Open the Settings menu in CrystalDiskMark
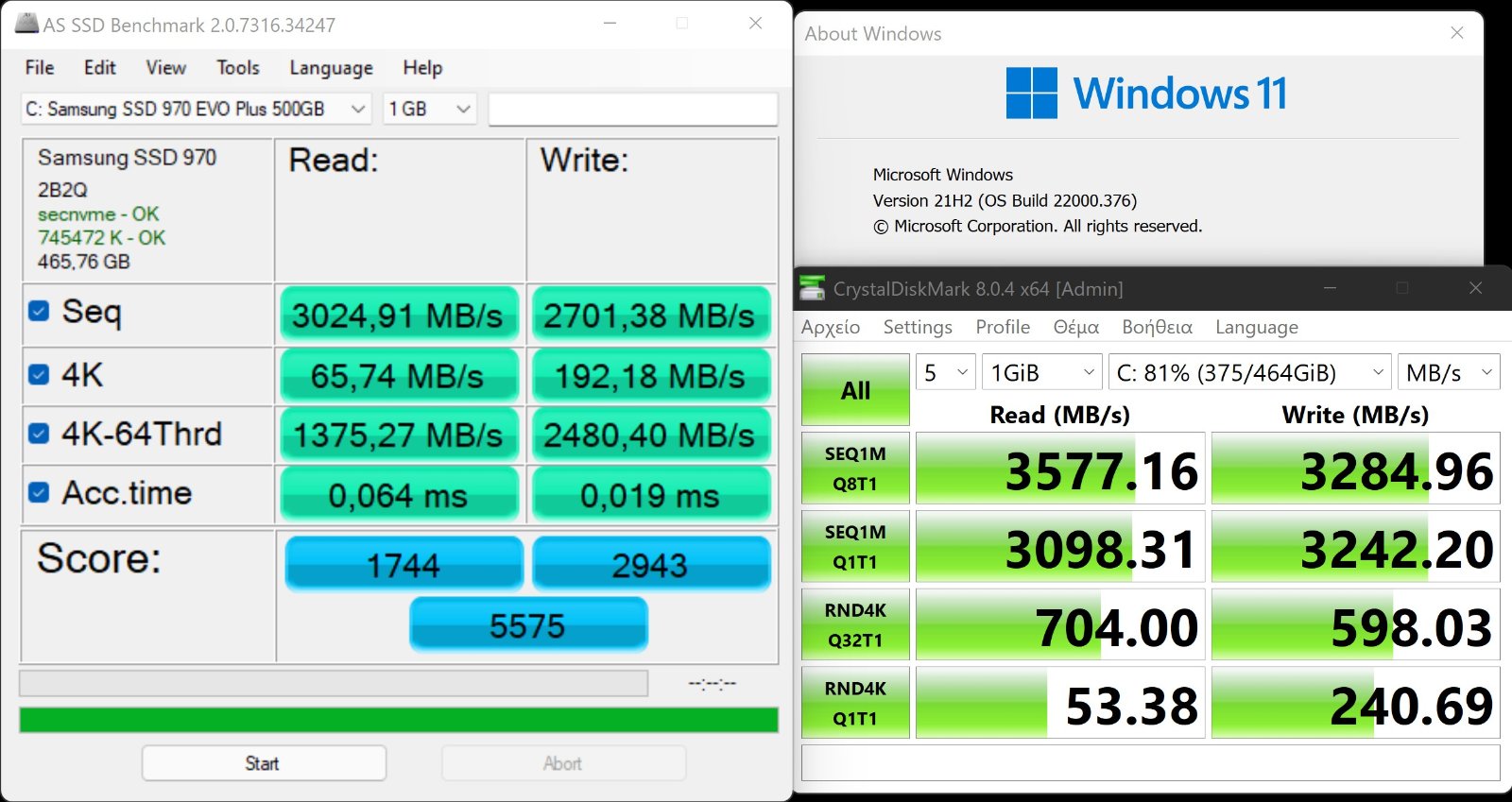 (x=918, y=327)
